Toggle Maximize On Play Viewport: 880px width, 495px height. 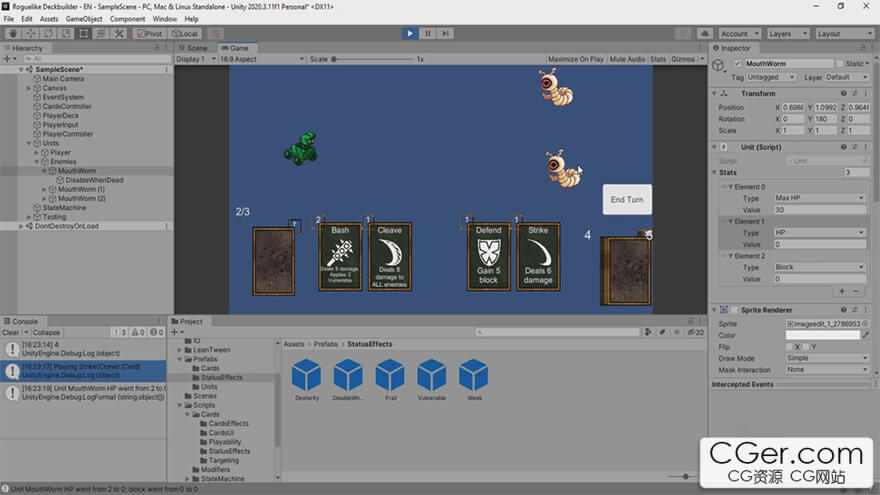point(575,59)
